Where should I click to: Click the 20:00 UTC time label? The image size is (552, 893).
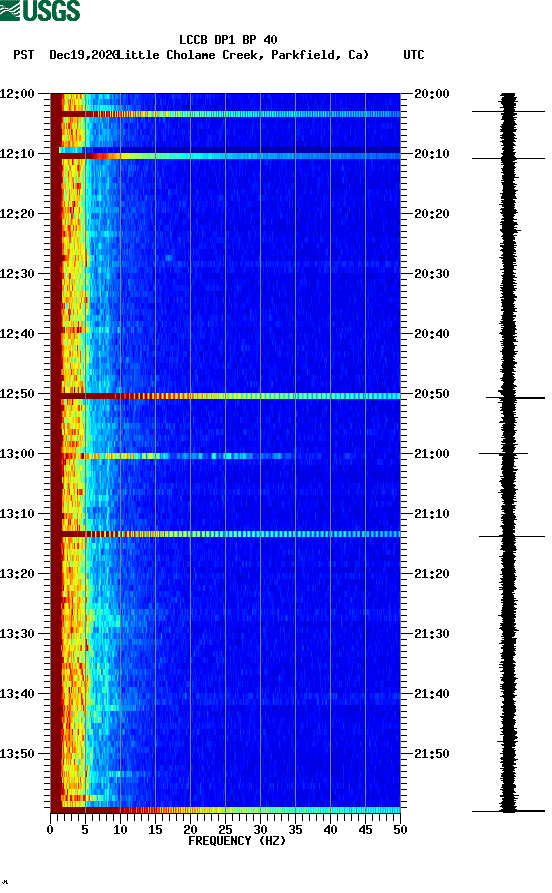point(432,93)
